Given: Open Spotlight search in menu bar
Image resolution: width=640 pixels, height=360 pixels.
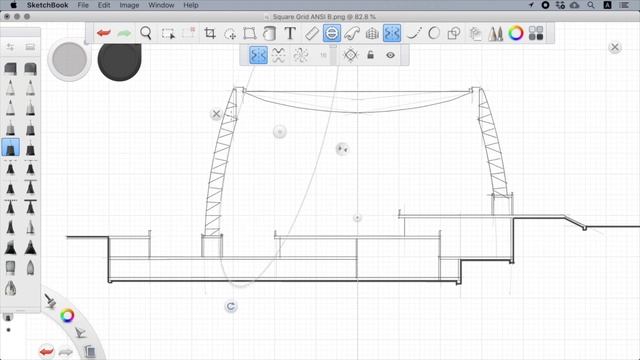Looking at the screenshot, I should (591, 5).
